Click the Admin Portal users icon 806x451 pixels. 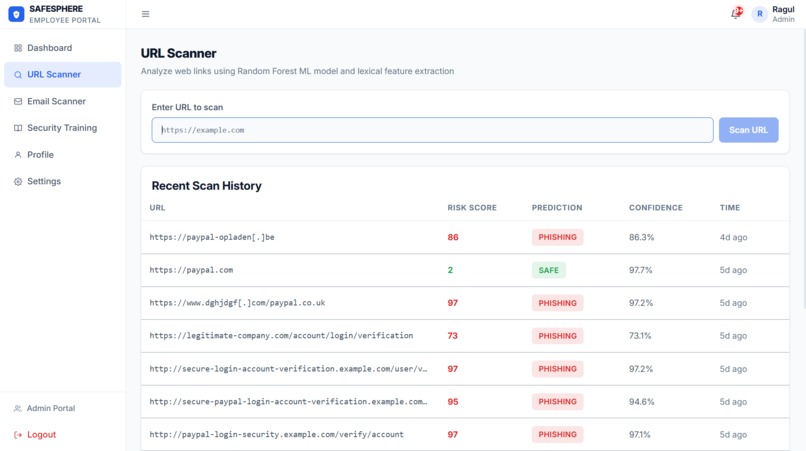click(18, 408)
